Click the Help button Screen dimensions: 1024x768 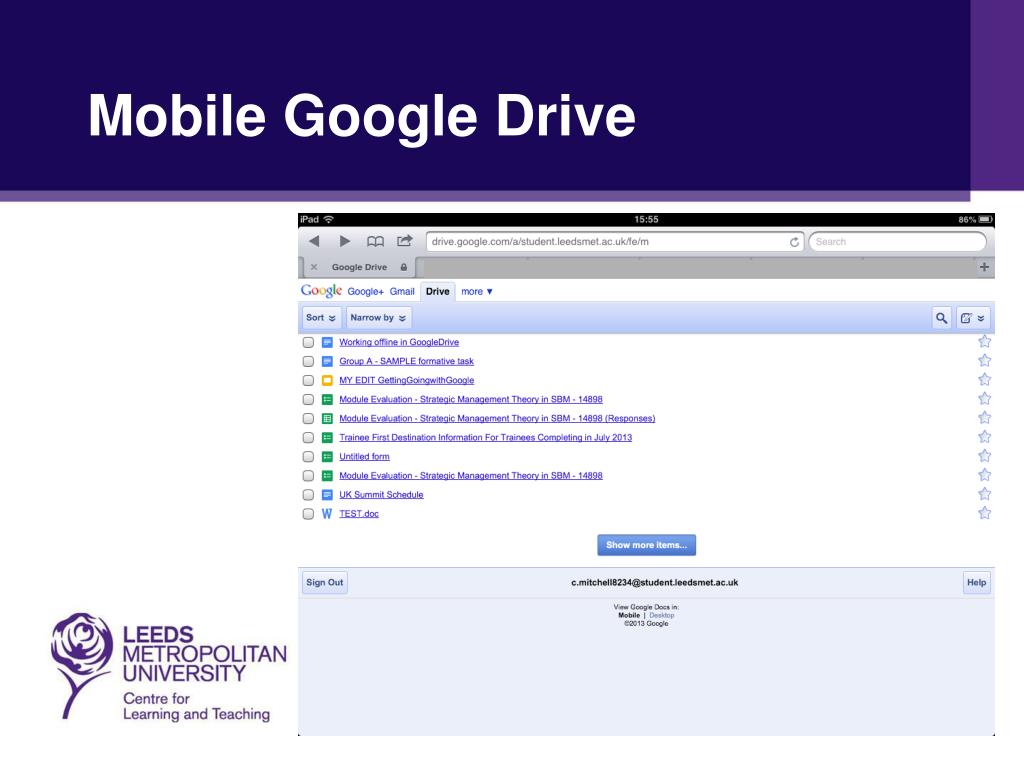click(x=976, y=583)
